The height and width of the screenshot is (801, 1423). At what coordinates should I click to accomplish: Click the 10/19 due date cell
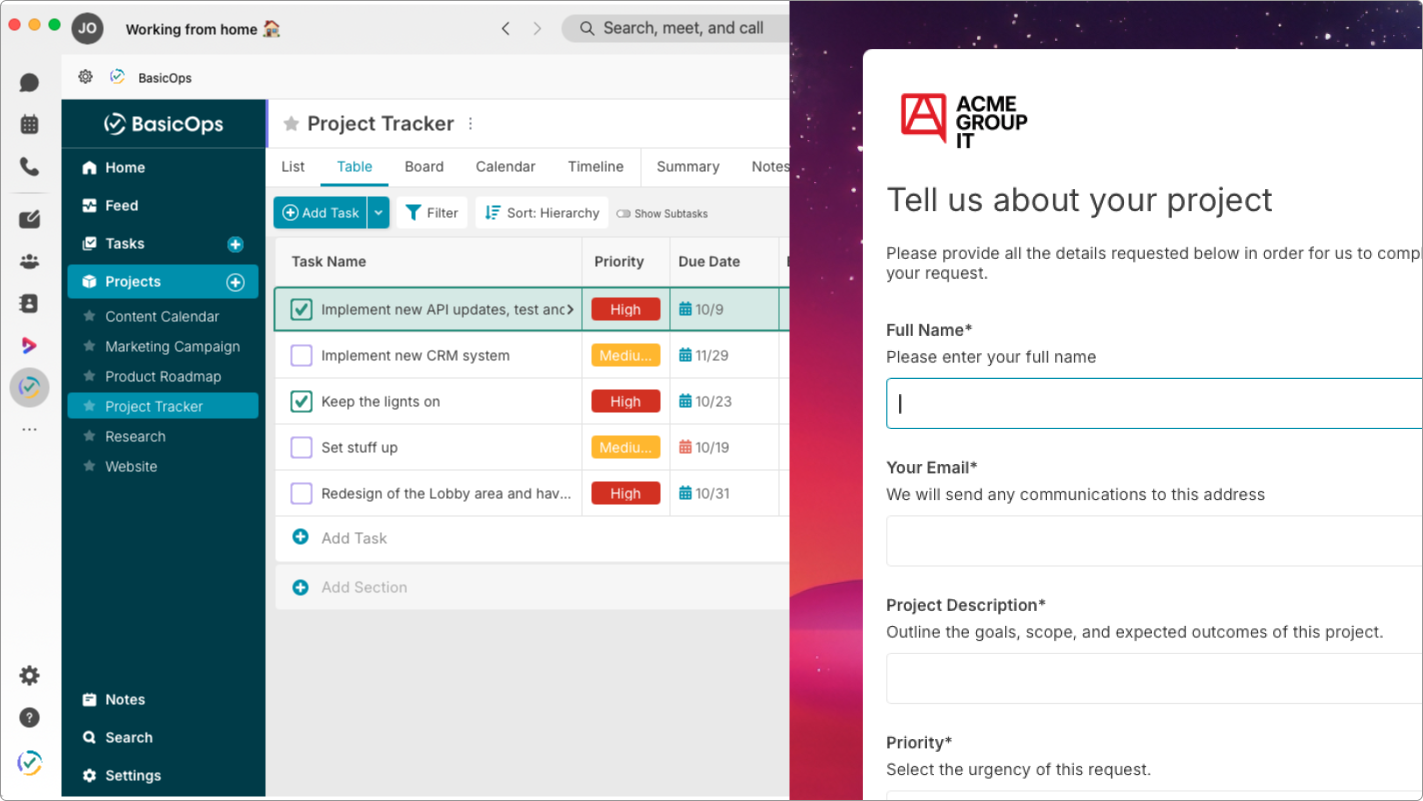coord(723,447)
